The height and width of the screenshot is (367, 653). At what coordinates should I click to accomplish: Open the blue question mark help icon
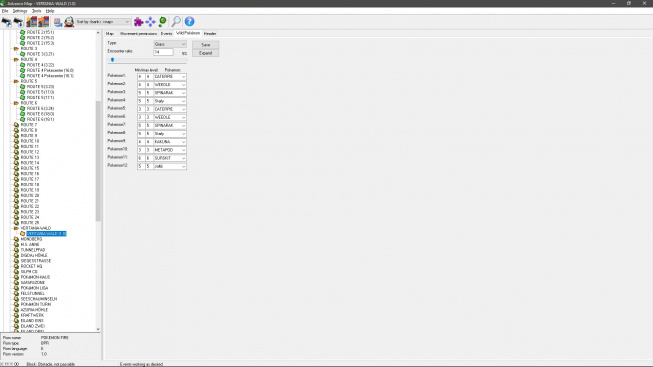click(189, 22)
